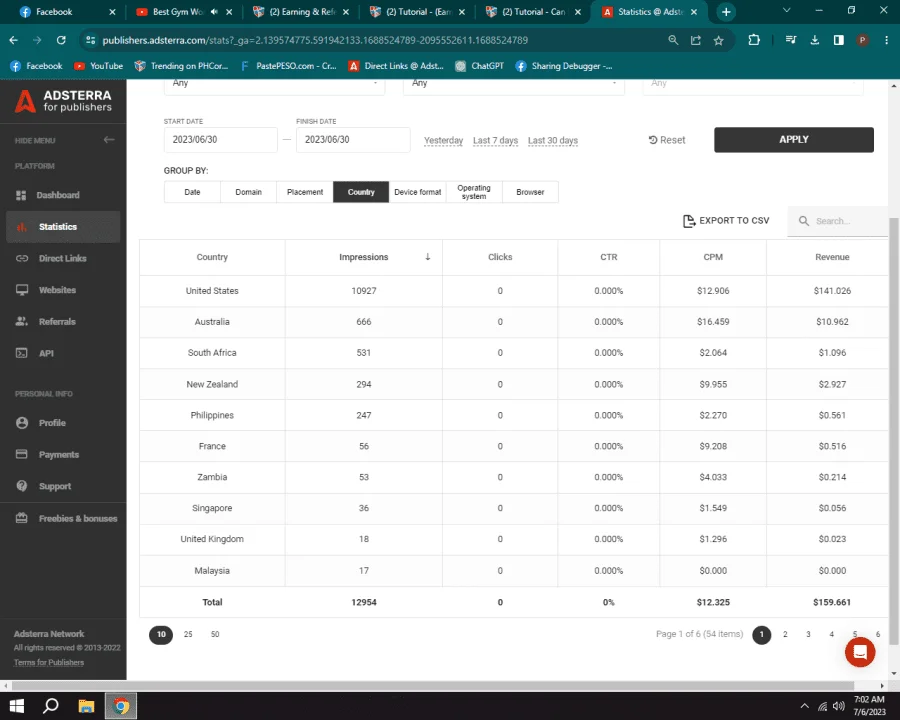Click the browser back arrow

14,40
